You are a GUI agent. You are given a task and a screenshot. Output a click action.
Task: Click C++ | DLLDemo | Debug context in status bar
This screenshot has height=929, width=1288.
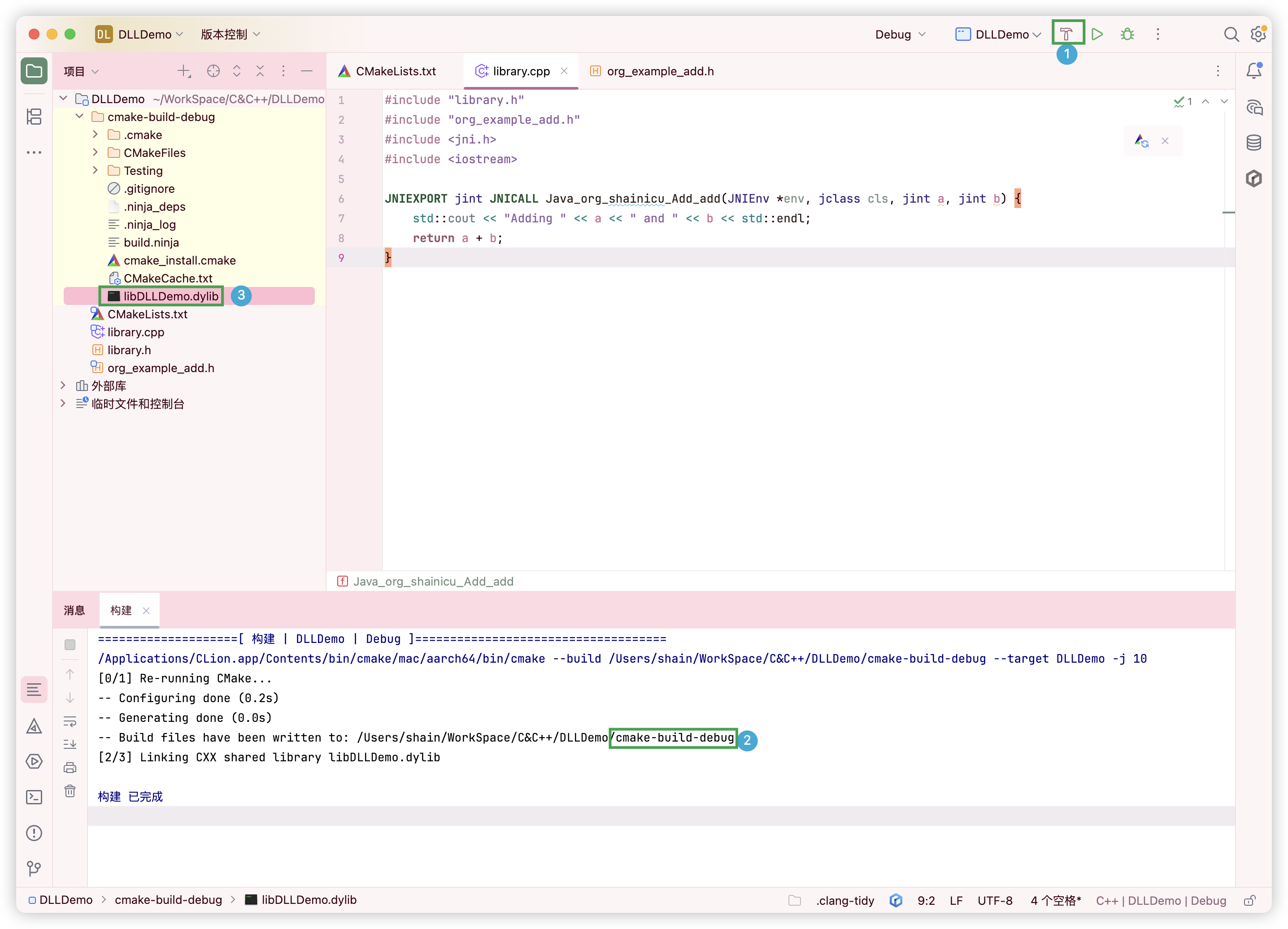tap(1161, 901)
